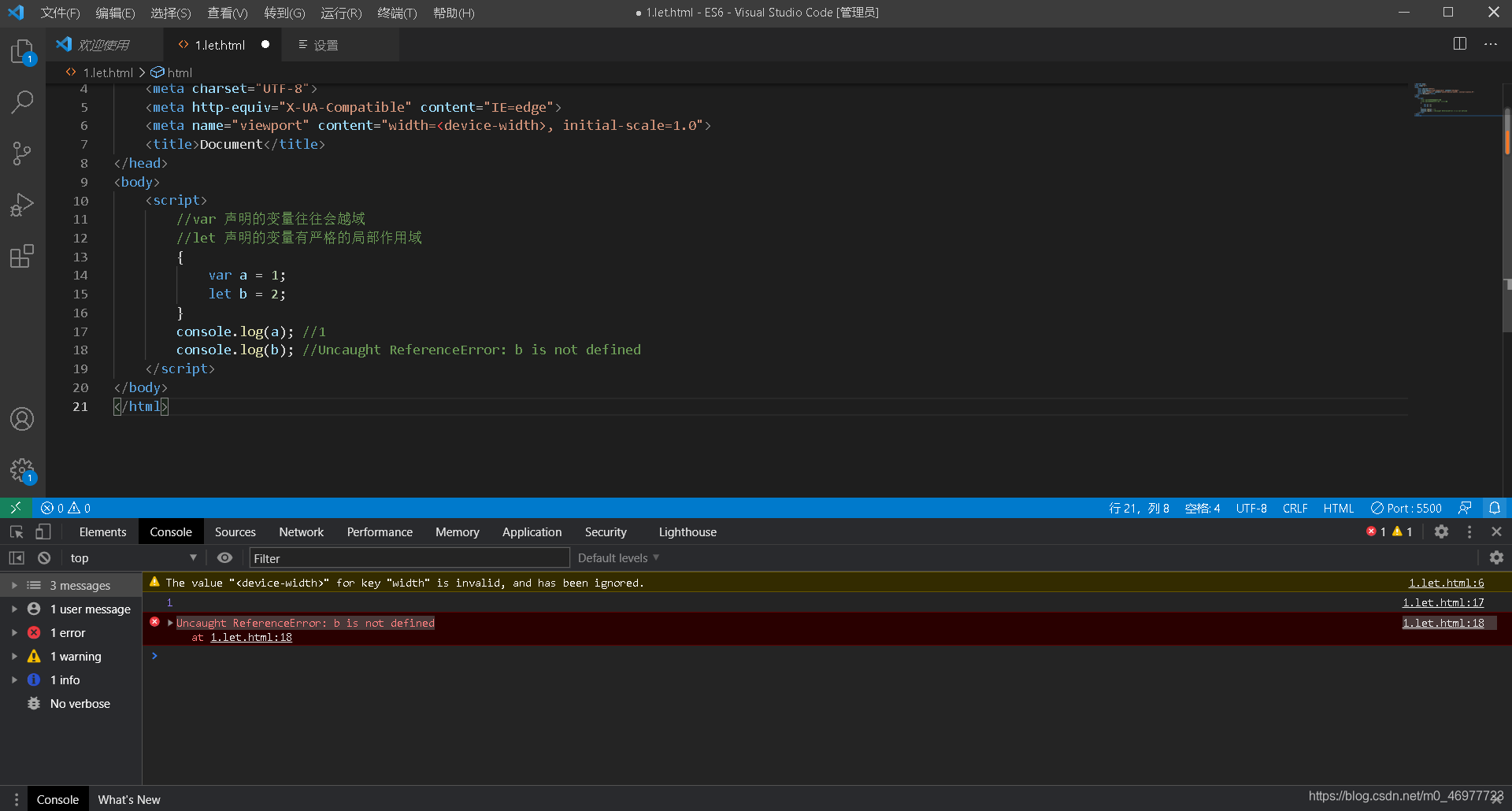Open the Accounts menu icon
This screenshot has width=1512, height=811.
click(22, 419)
